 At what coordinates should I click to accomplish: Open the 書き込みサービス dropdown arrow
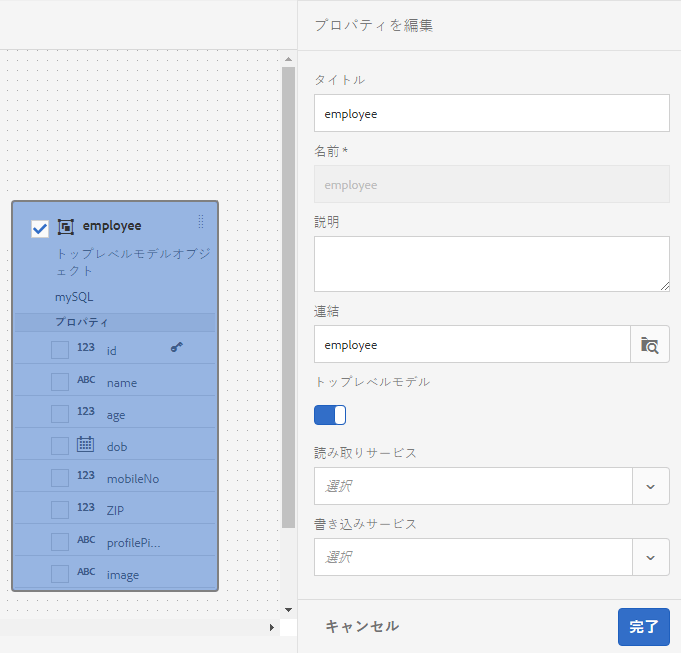point(651,557)
